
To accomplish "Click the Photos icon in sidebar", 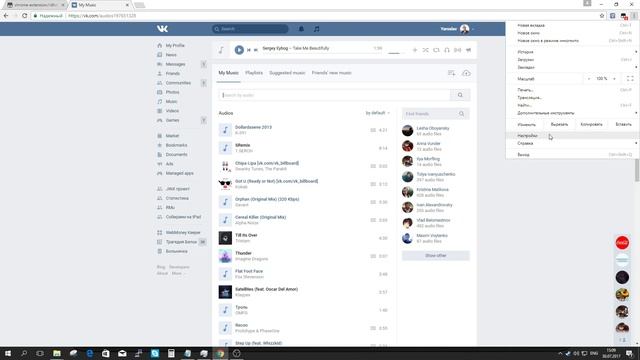I will pyautogui.click(x=160, y=92).
